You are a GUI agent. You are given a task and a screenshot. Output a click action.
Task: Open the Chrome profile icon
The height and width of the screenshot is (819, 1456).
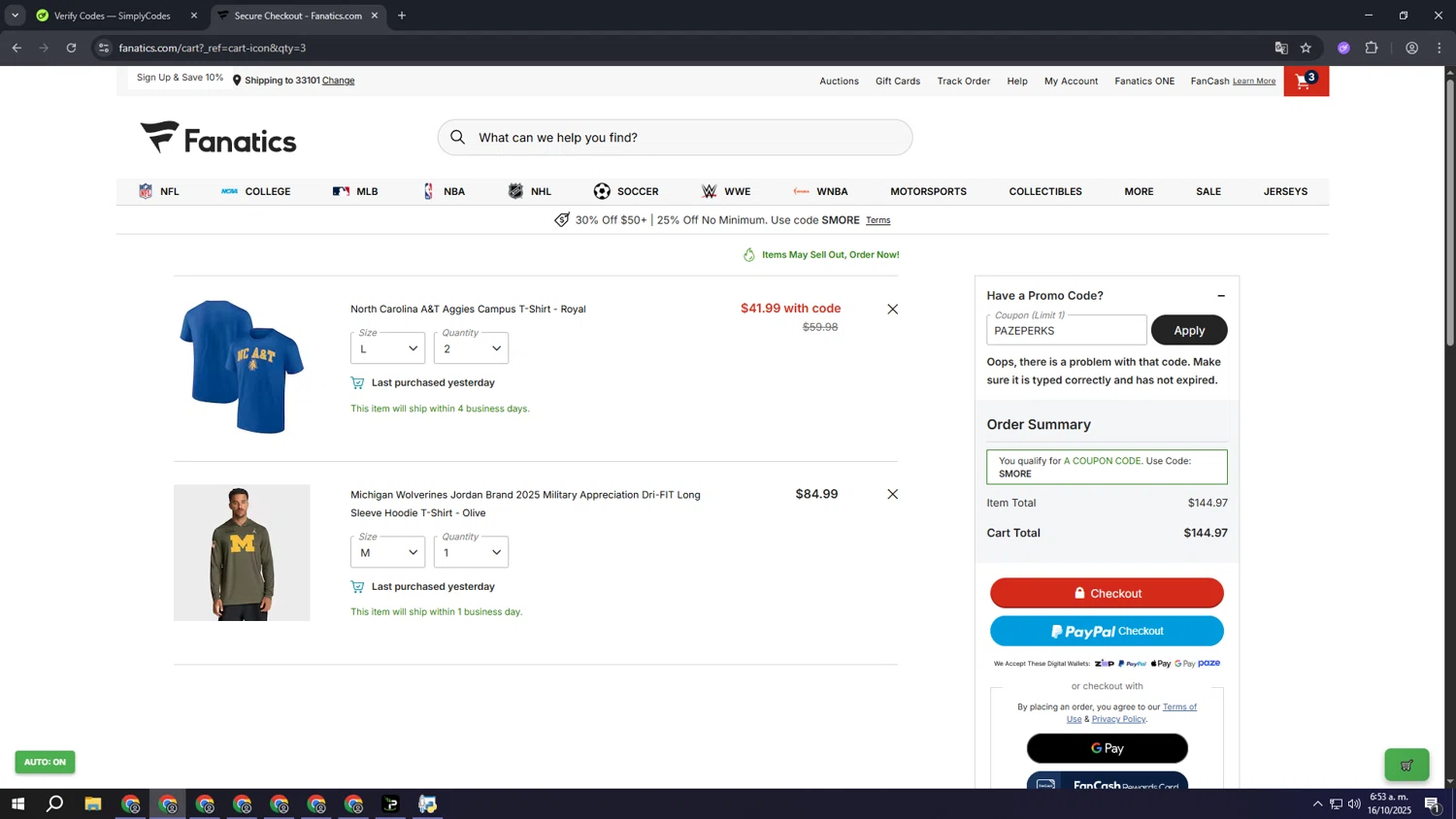pos(1412,48)
